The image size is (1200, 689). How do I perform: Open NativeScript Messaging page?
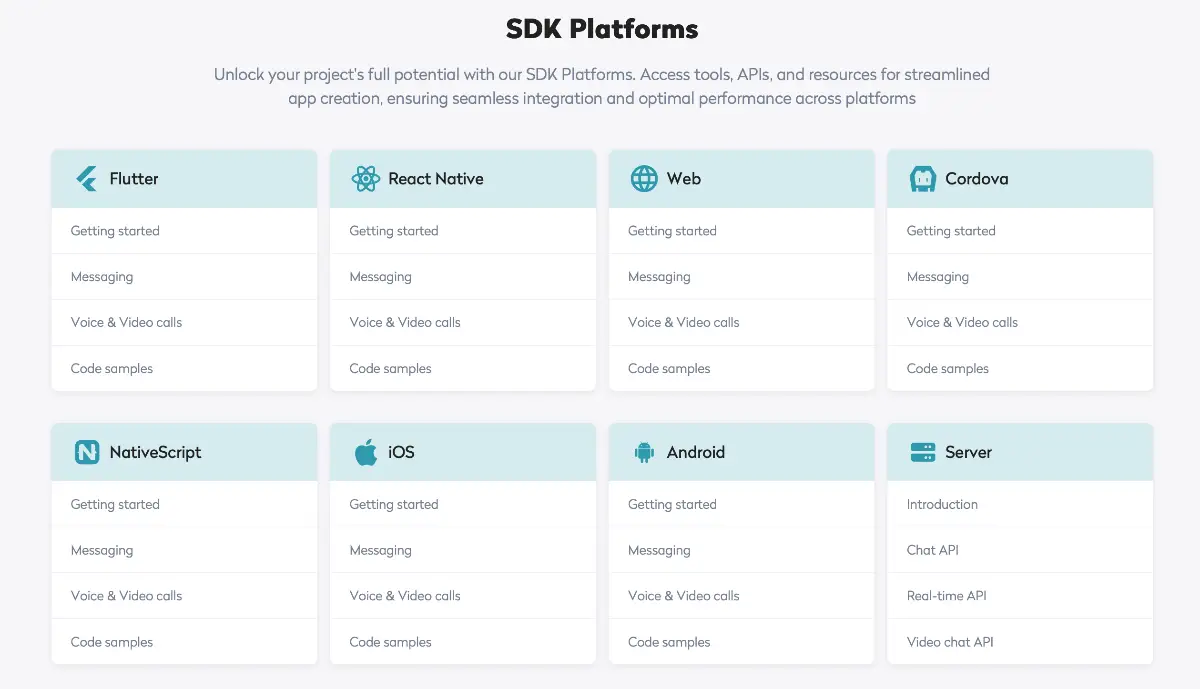[x=102, y=550]
